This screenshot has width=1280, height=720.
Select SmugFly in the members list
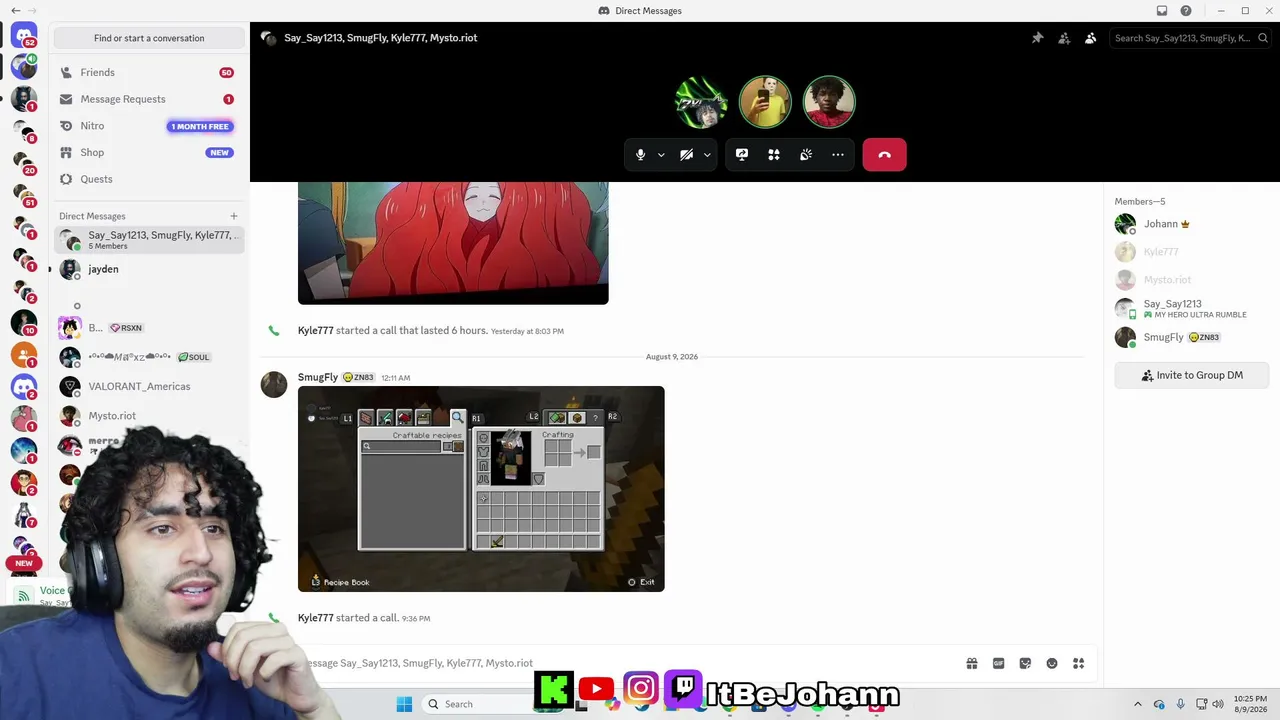1191,337
